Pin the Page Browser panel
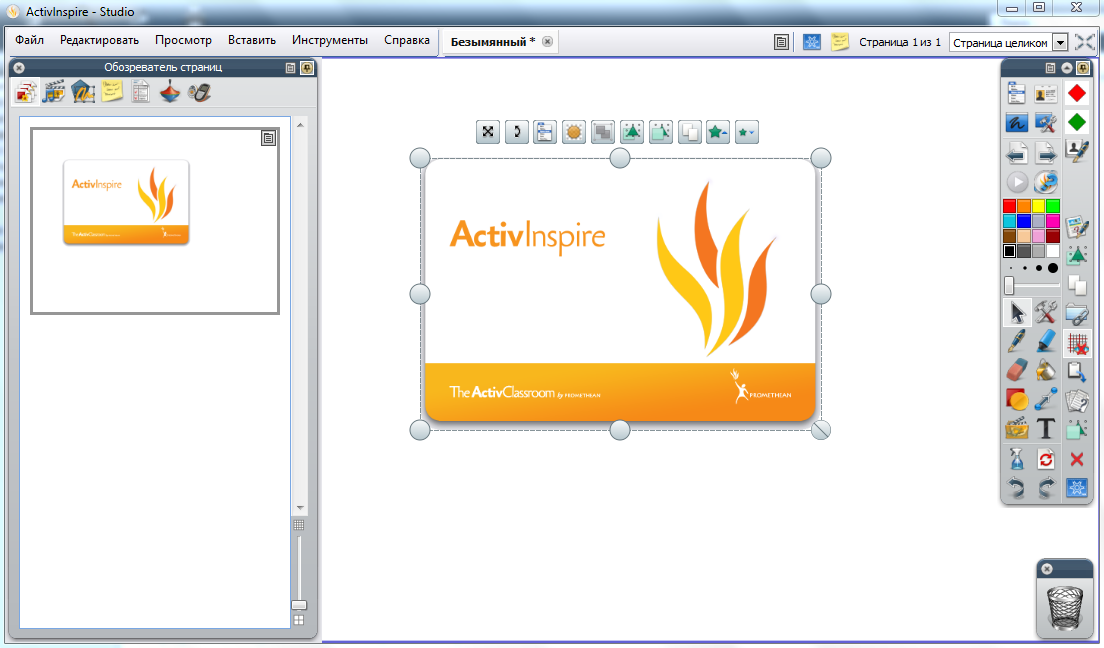The image size is (1104, 648). click(307, 68)
